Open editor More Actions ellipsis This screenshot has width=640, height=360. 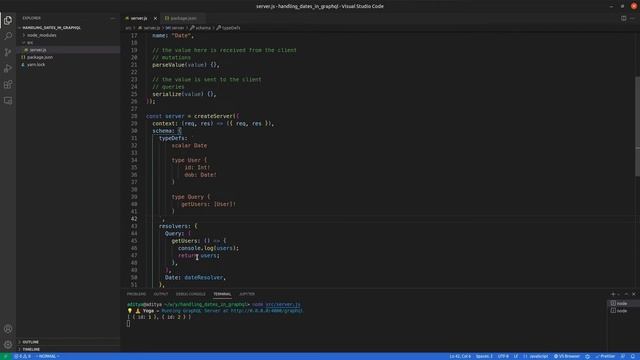(632, 18)
